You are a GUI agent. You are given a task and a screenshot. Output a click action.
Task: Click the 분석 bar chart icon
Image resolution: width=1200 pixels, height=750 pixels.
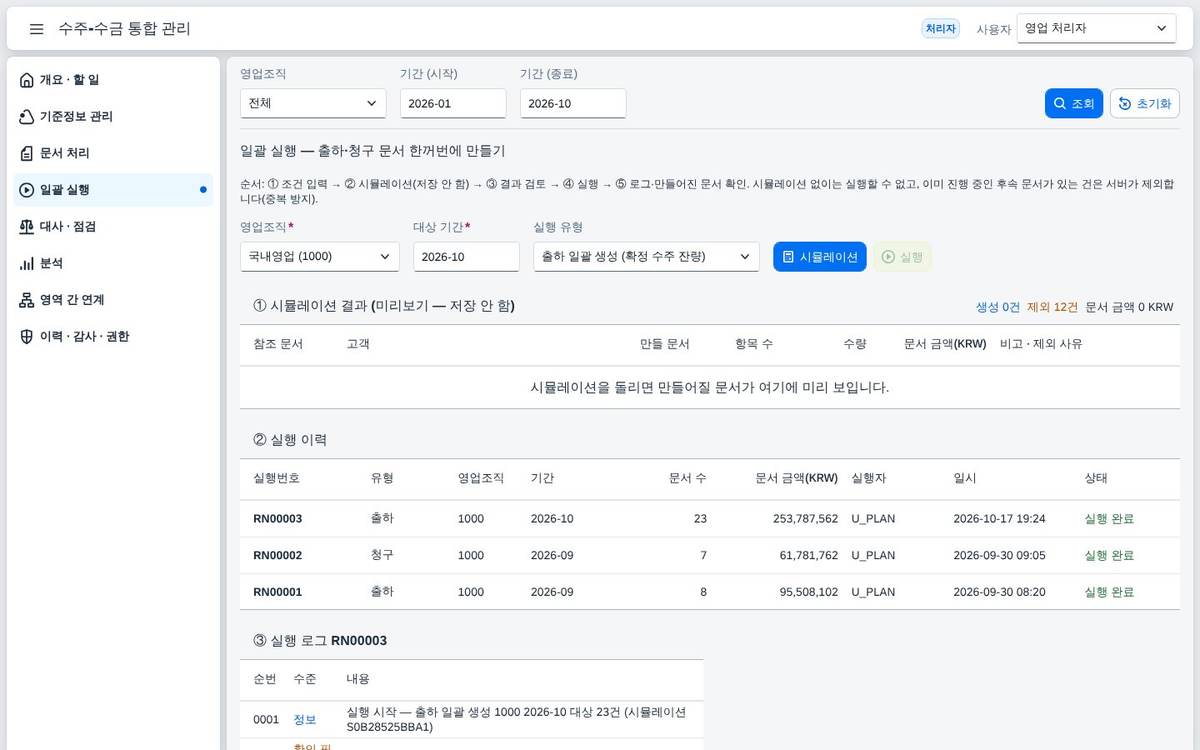pos(27,263)
